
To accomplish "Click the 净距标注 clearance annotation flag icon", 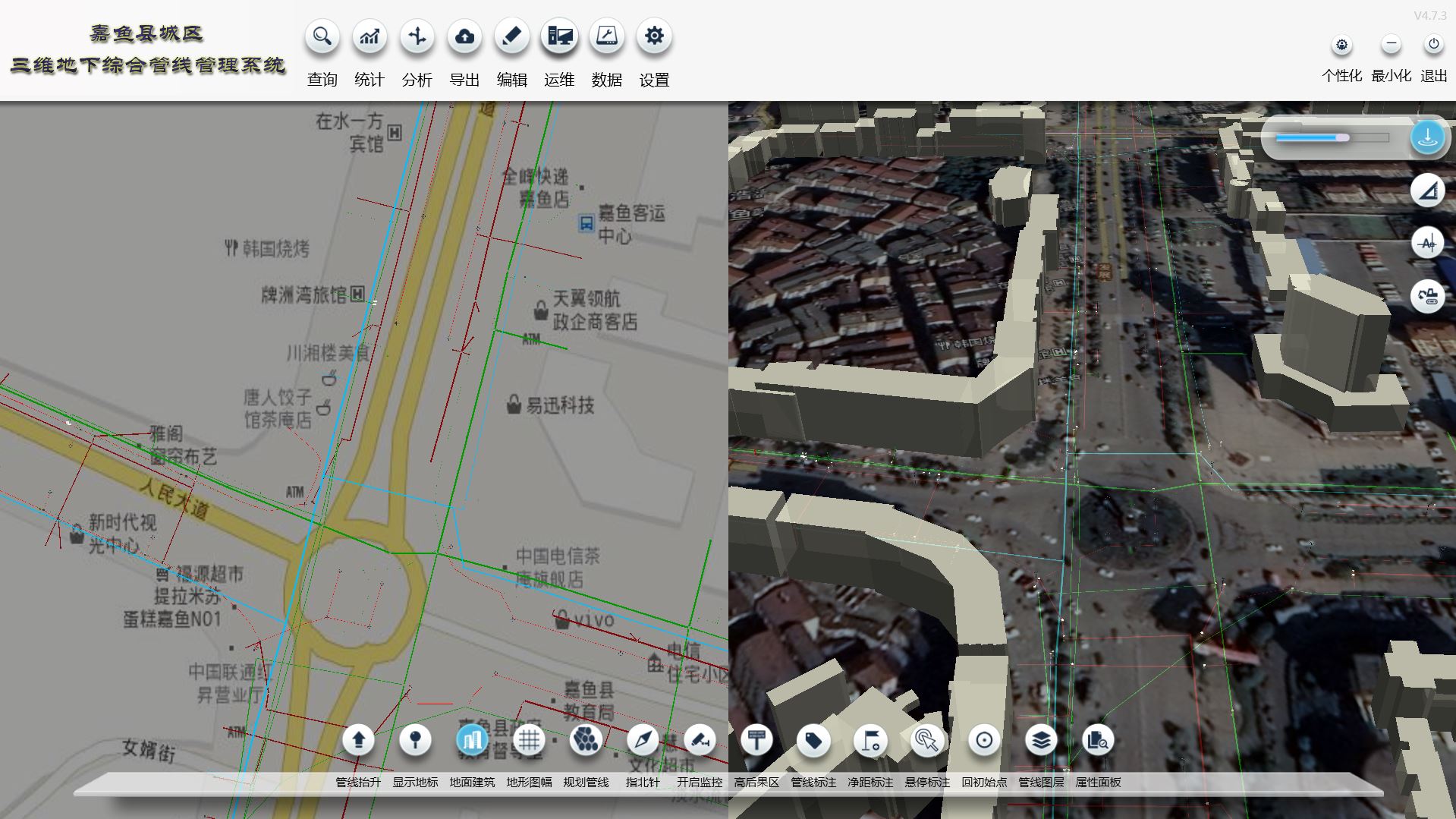I will [870, 740].
